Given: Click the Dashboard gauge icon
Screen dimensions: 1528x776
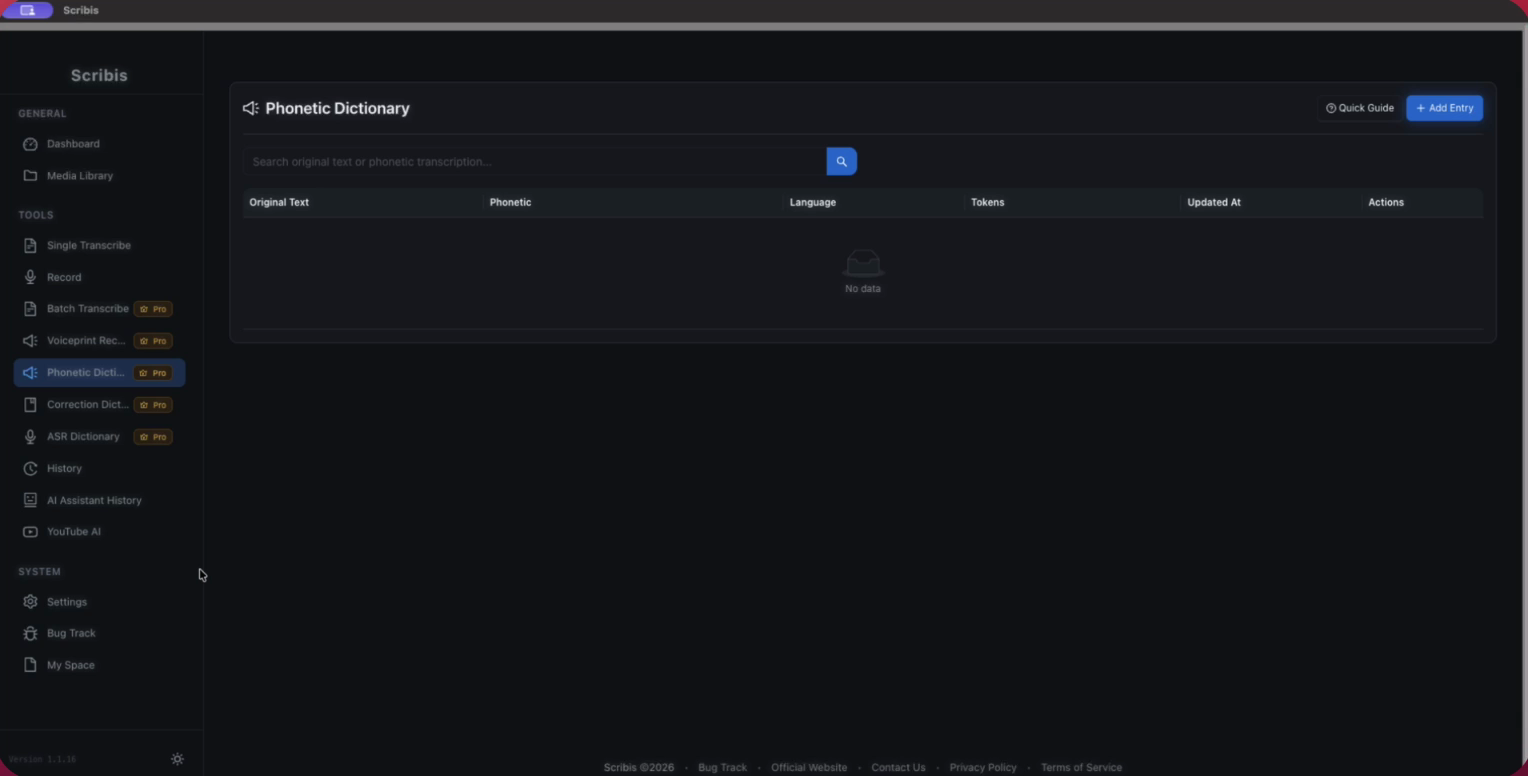Looking at the screenshot, I should point(30,144).
